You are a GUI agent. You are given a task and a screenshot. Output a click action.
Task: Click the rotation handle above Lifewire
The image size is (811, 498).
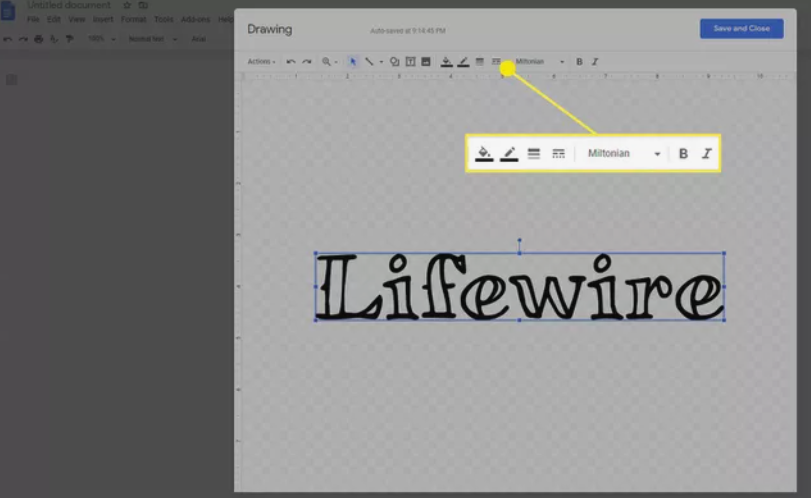pos(519,240)
